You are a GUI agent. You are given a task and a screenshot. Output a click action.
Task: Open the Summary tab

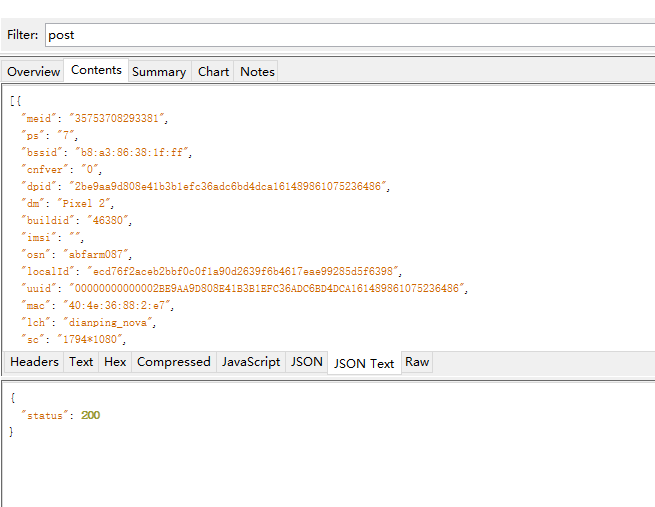pos(159,71)
